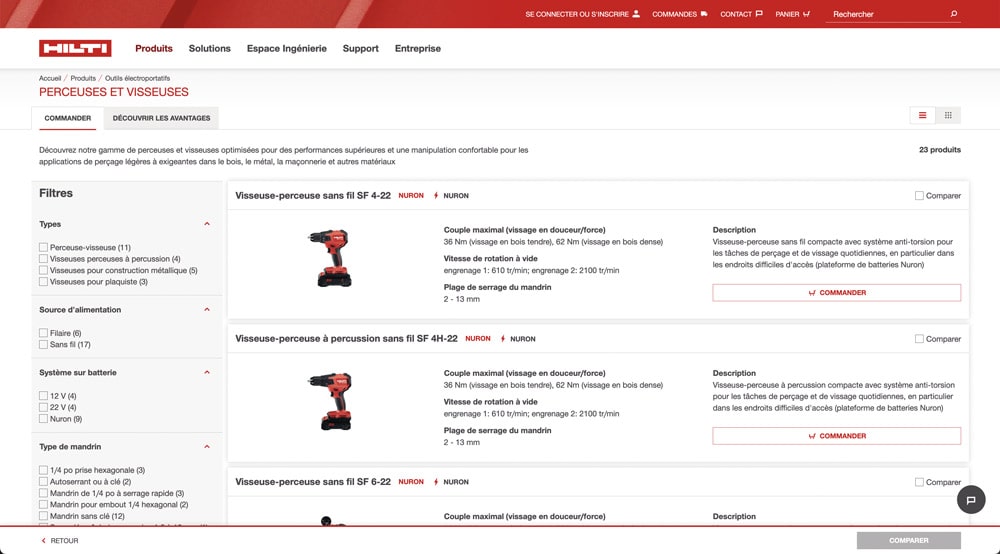Click Se connecter ou s'inscrire user icon

(636, 14)
